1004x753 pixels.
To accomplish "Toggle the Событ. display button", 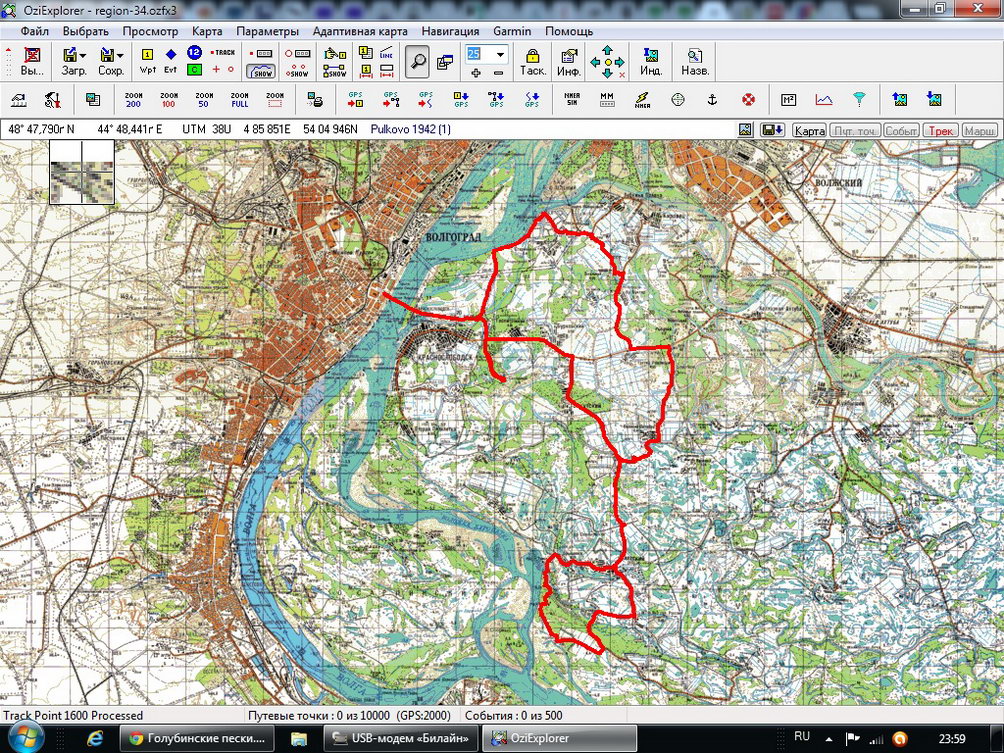I will click(901, 130).
